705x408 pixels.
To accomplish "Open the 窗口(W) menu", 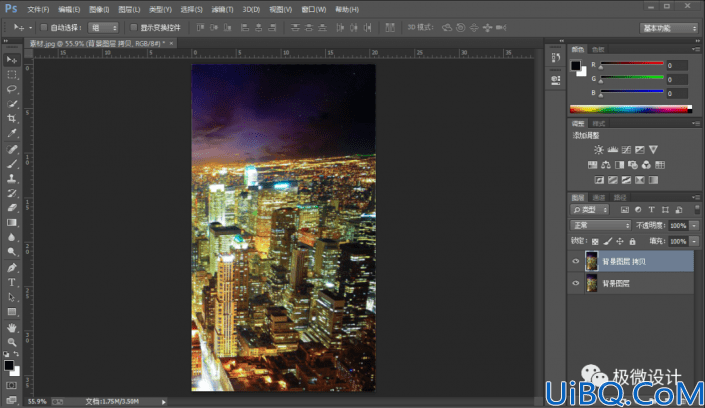I will pyautogui.click(x=313, y=9).
